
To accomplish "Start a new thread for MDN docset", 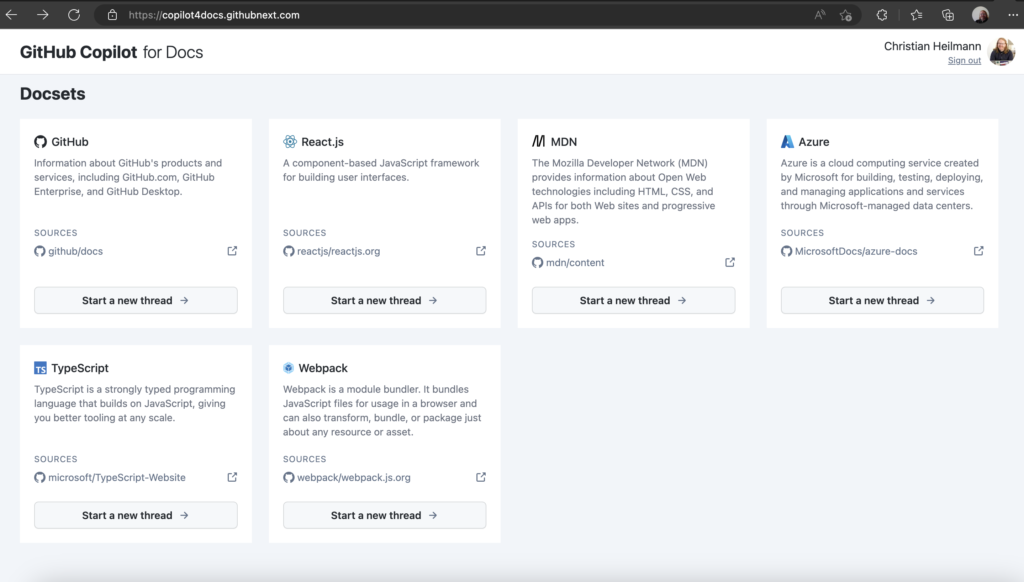I will pos(633,300).
